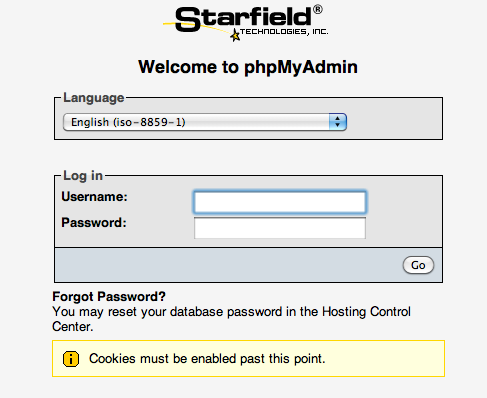
Task: Click the registered trademark symbol beside Starfield
Action: tap(318, 9)
